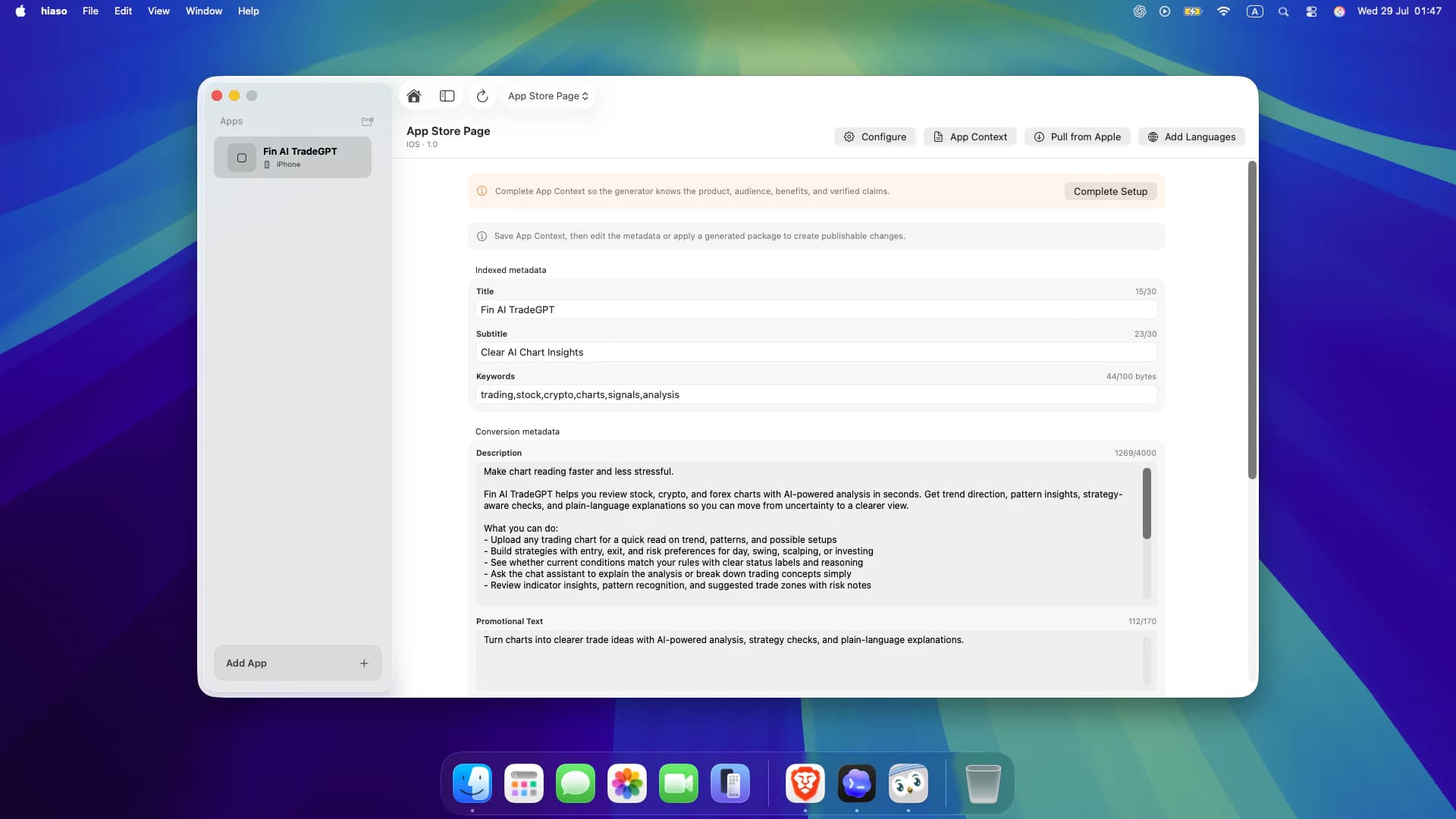Click the keyboard input source icon
This screenshot has height=819, width=1456.
click(1255, 11)
